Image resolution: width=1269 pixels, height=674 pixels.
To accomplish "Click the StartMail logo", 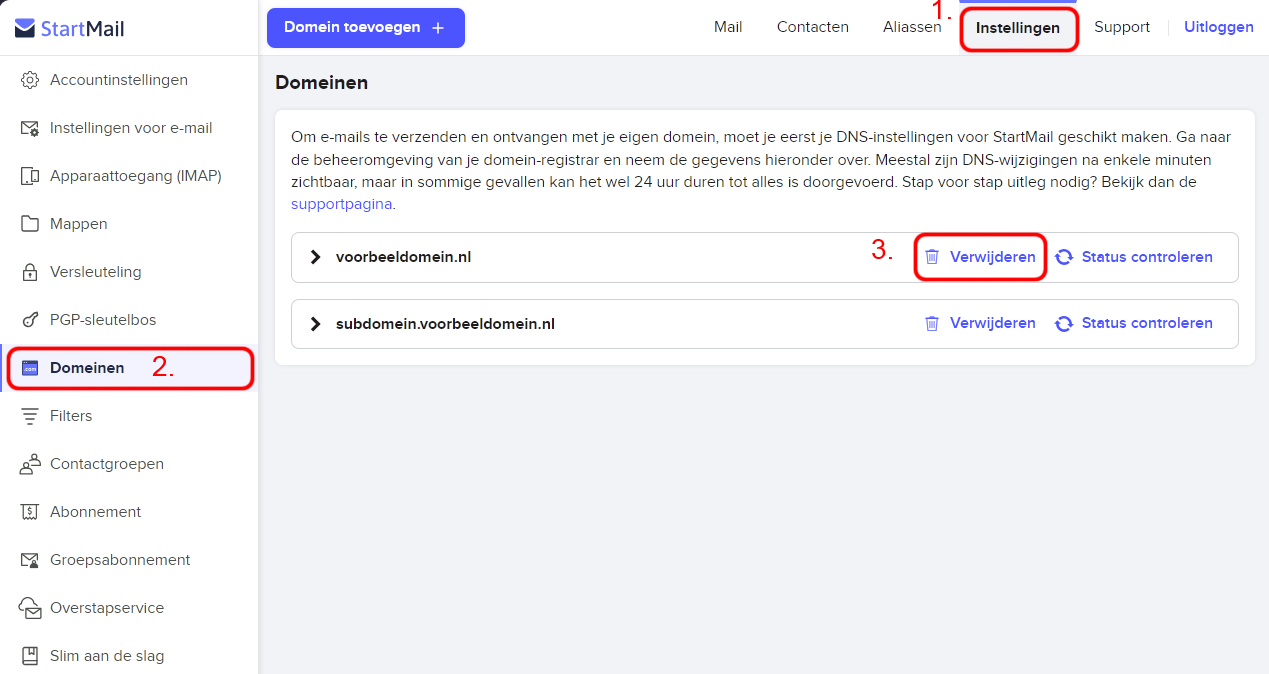I will [x=70, y=28].
